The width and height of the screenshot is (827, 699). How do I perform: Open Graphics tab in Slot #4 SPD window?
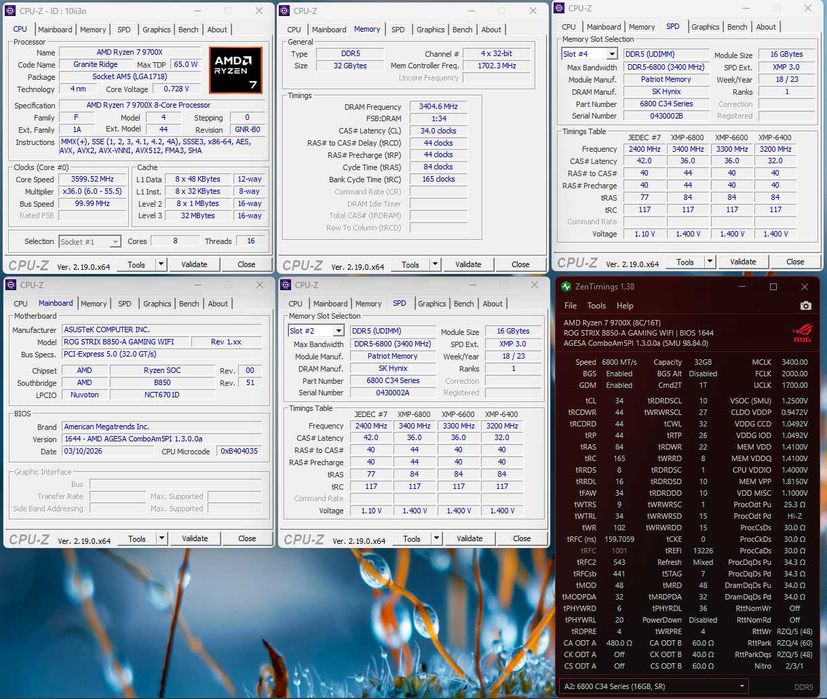(705, 27)
